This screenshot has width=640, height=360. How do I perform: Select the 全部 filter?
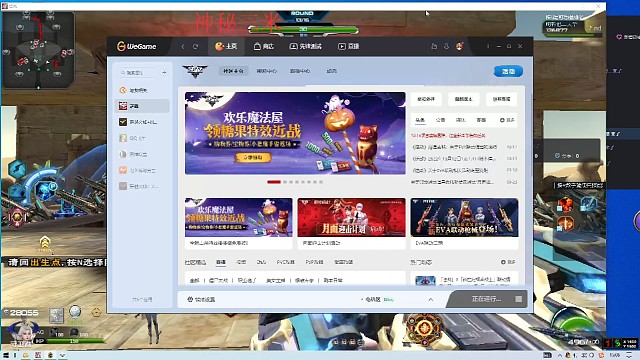[195, 280]
